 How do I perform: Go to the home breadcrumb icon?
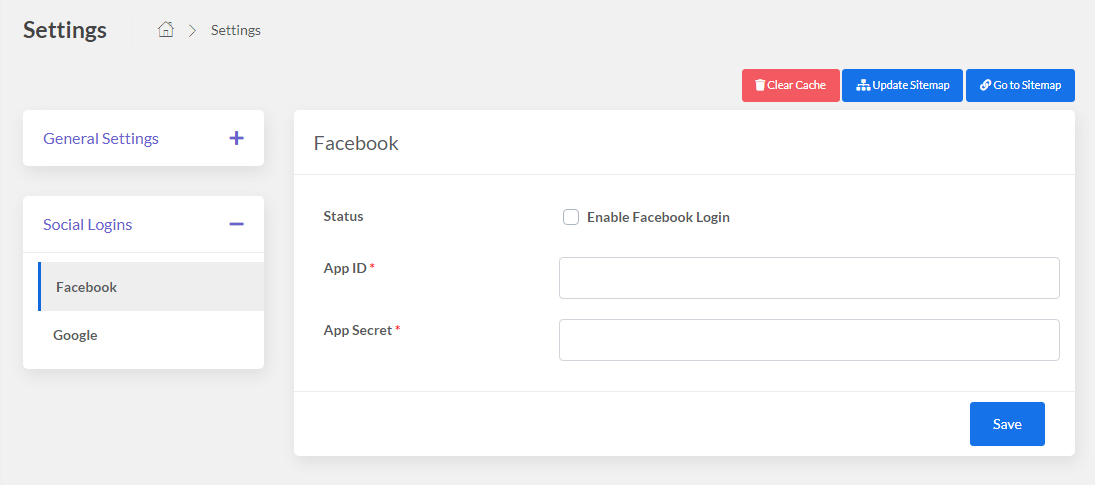166,29
